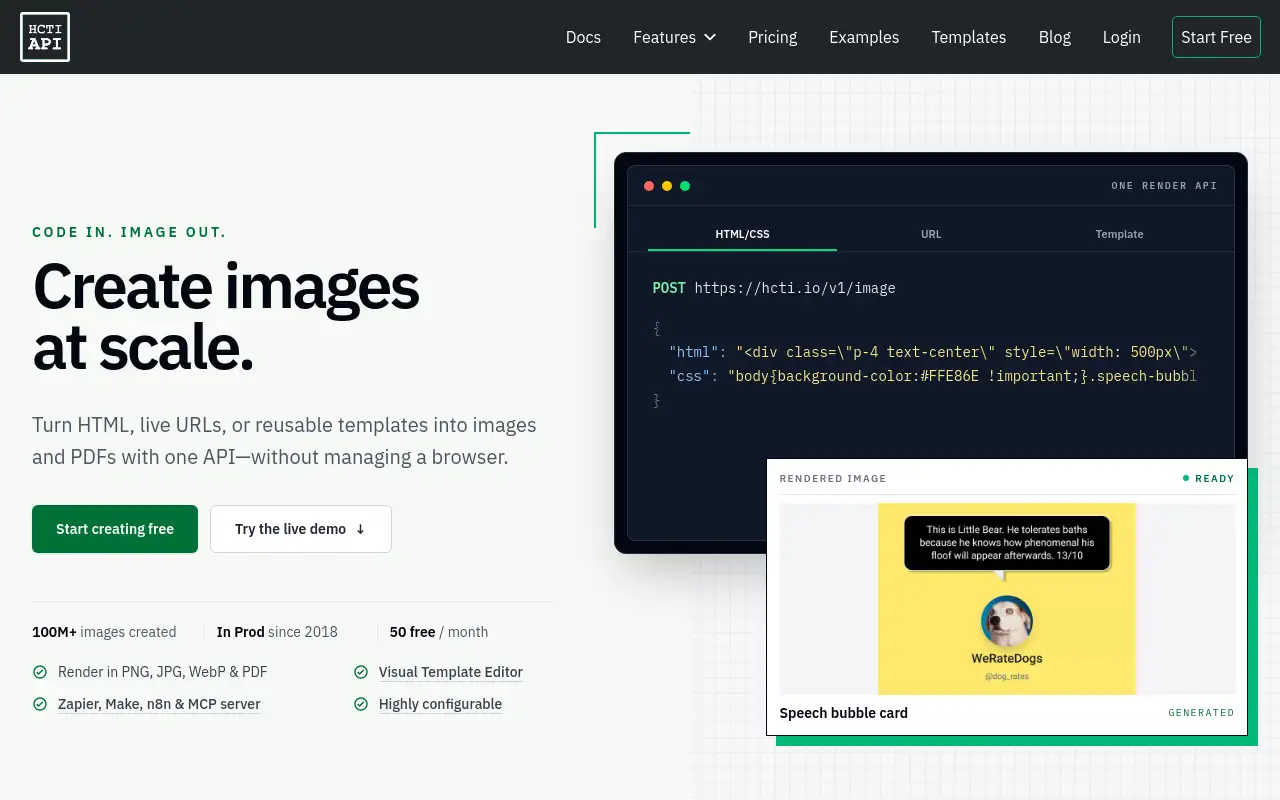Switch to the Template tab
Image resolution: width=1280 pixels, height=800 pixels.
point(1119,234)
